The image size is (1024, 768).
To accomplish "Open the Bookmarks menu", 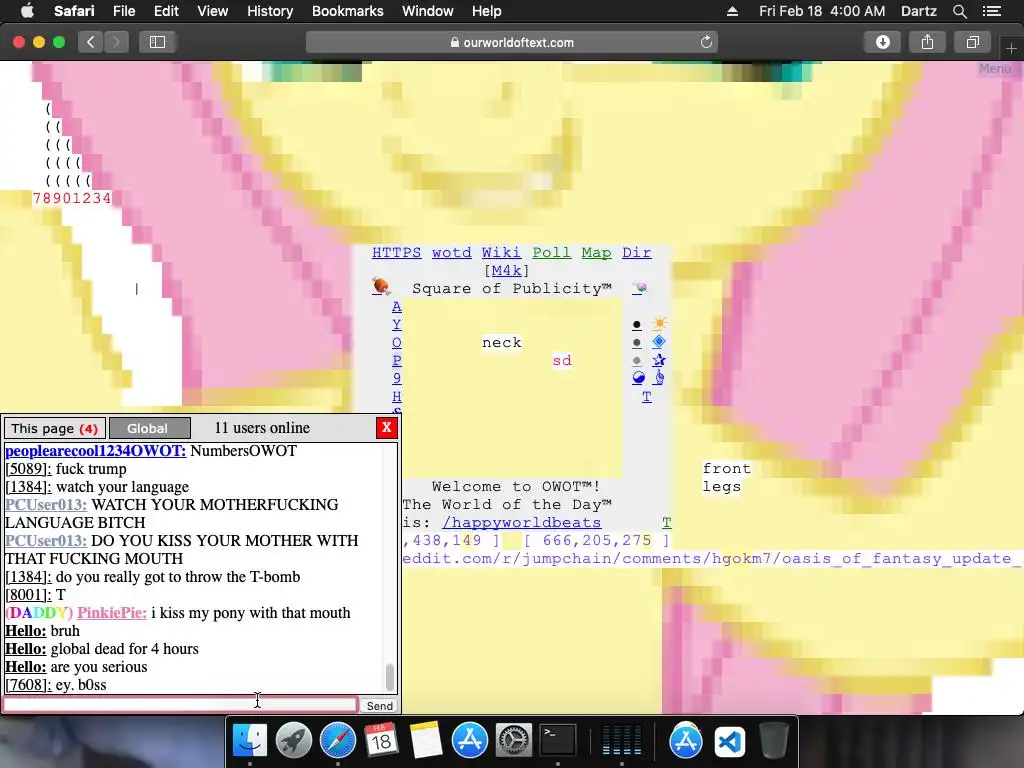I will click(x=347, y=11).
